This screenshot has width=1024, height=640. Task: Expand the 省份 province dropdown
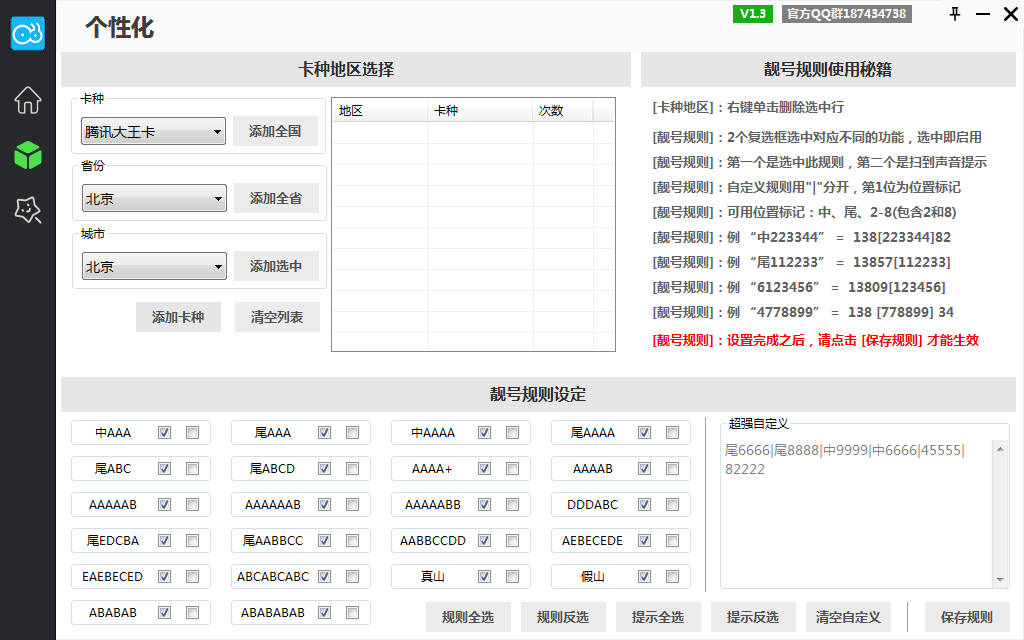click(x=154, y=198)
